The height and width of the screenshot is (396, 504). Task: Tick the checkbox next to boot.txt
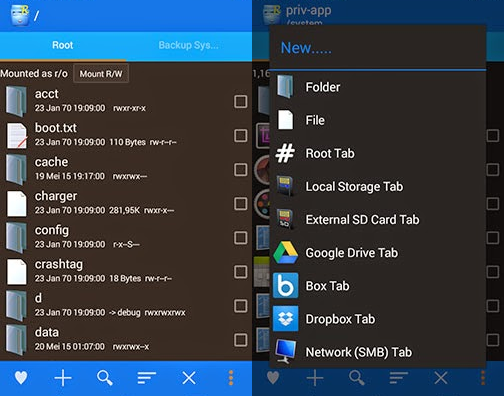click(241, 136)
